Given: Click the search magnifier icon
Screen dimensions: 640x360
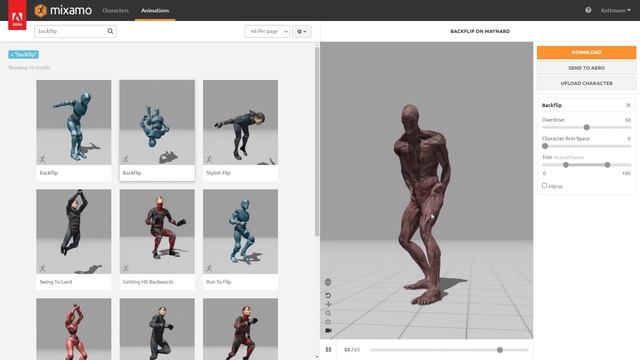Looking at the screenshot, I should click(110, 31).
